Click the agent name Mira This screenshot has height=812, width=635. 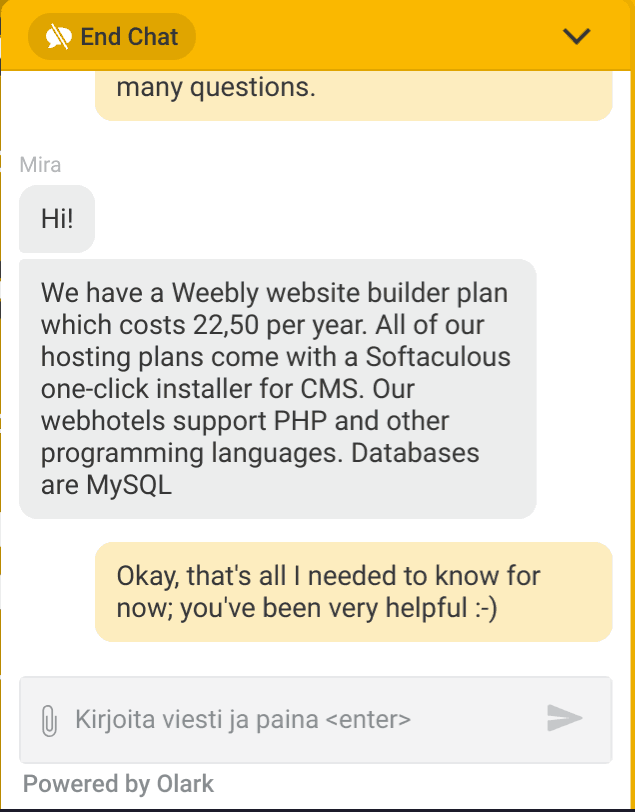click(40, 165)
